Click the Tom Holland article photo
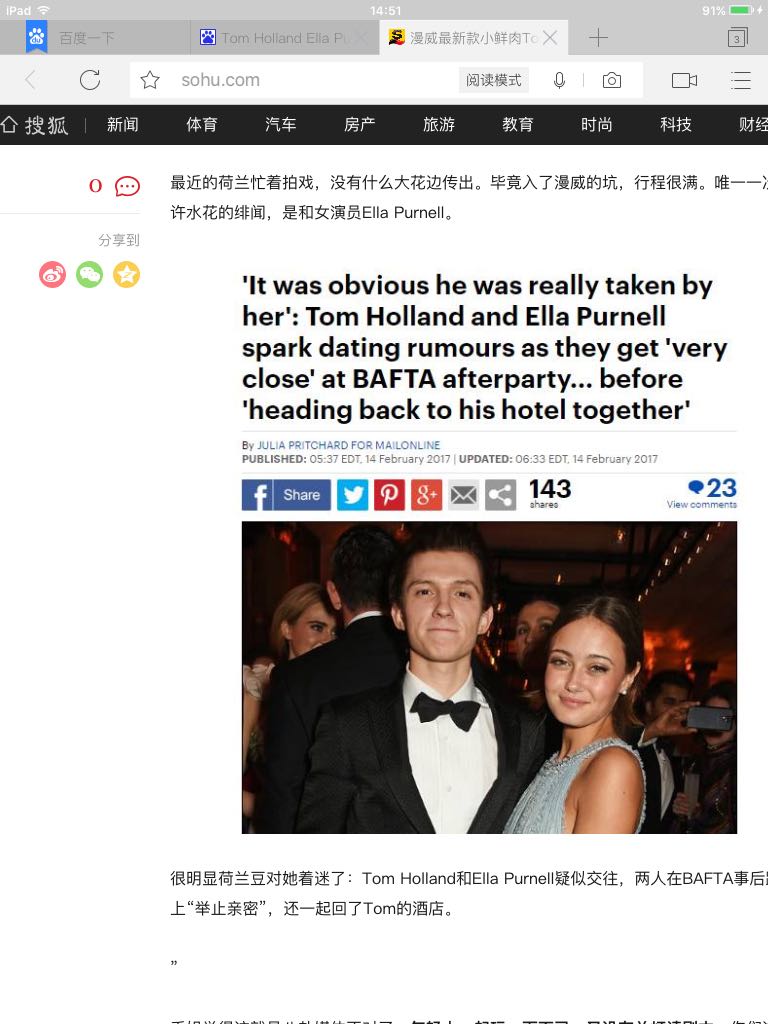The image size is (768, 1024). pos(489,677)
